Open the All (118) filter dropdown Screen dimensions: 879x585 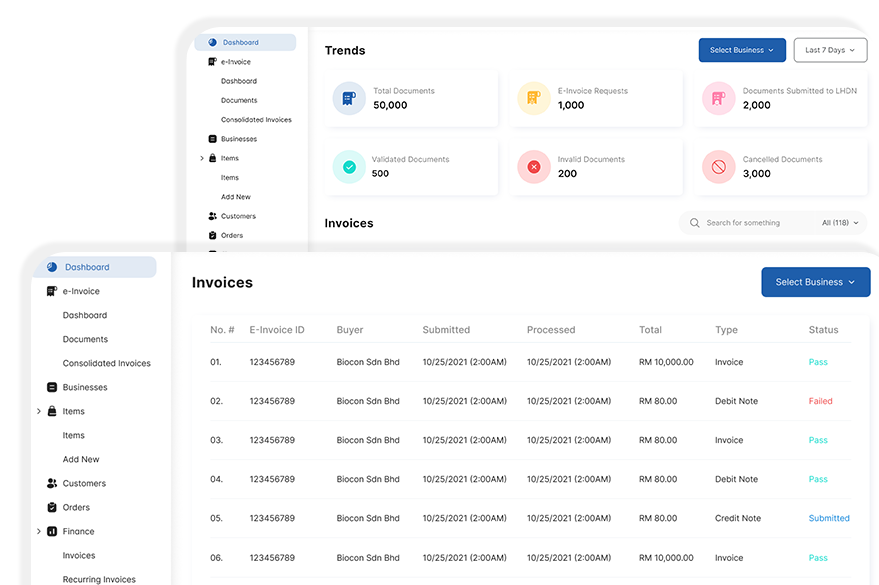(x=840, y=223)
